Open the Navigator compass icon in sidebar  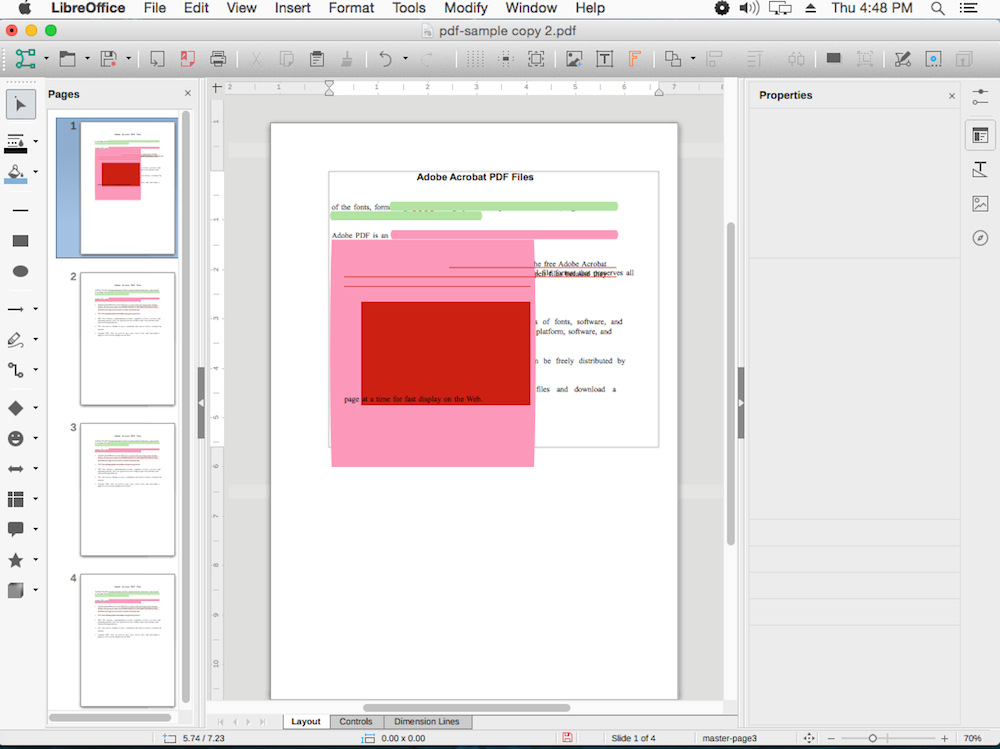(x=980, y=238)
